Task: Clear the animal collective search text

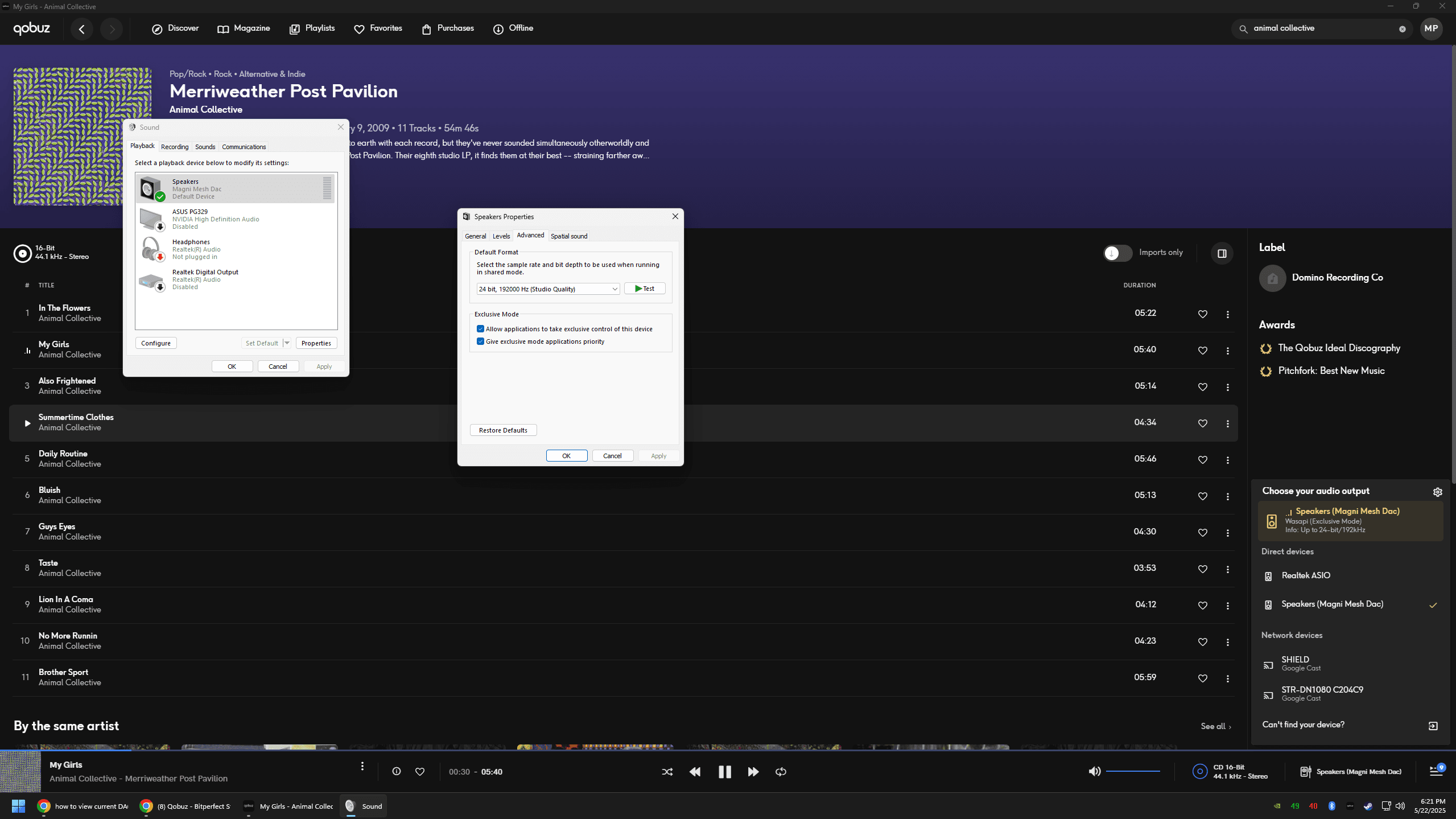Action: click(x=1402, y=29)
